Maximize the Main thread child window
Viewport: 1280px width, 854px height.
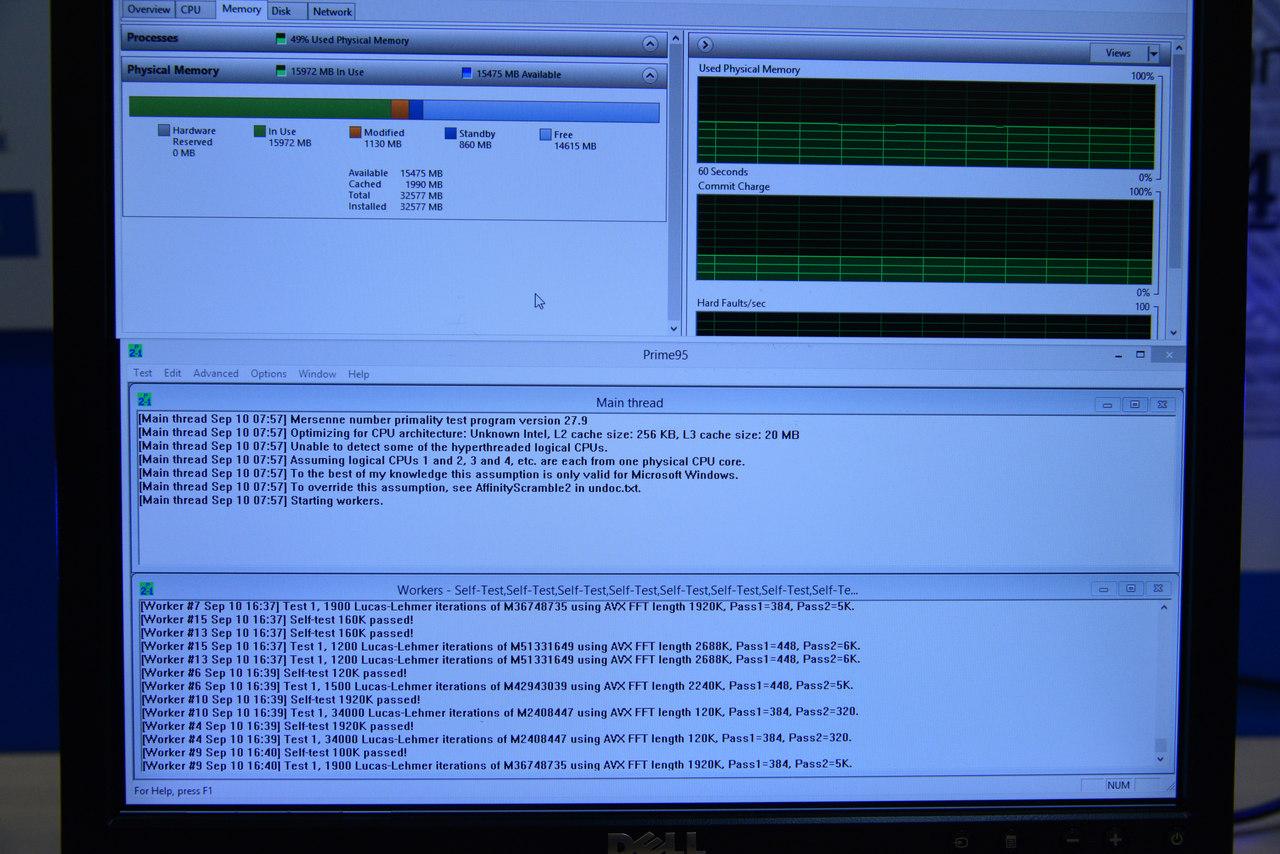(1133, 405)
